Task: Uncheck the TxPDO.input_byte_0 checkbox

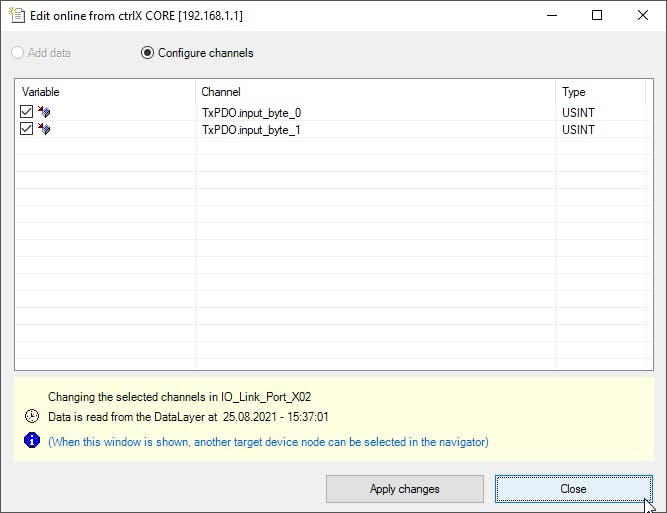Action: 26,112
